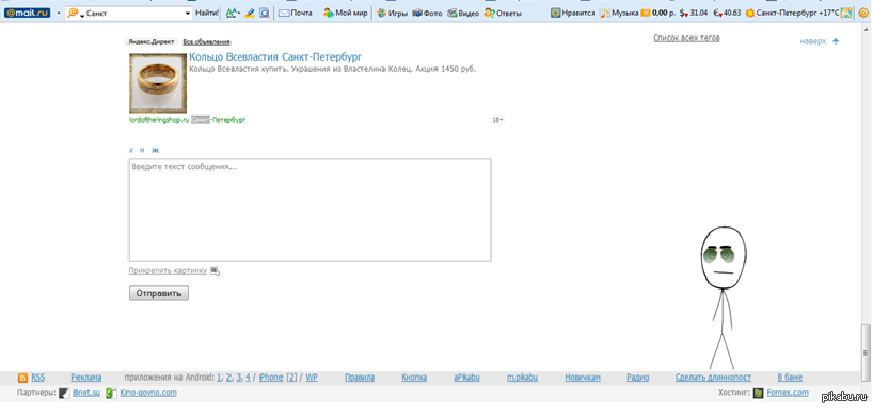Click the 0,00 р. balance indicator
The width and height of the screenshot is (872, 408).
pos(658,13)
